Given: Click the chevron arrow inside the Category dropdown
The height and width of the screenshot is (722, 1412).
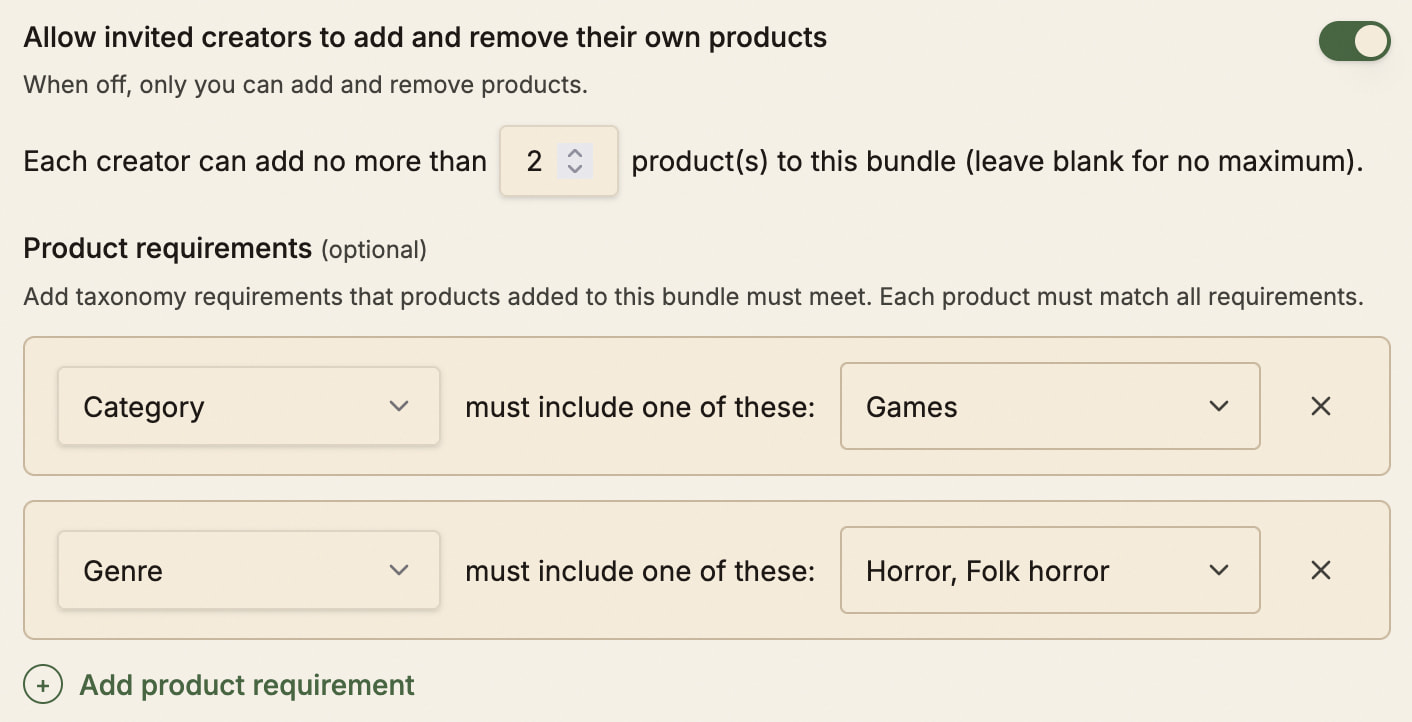Looking at the screenshot, I should tap(399, 406).
